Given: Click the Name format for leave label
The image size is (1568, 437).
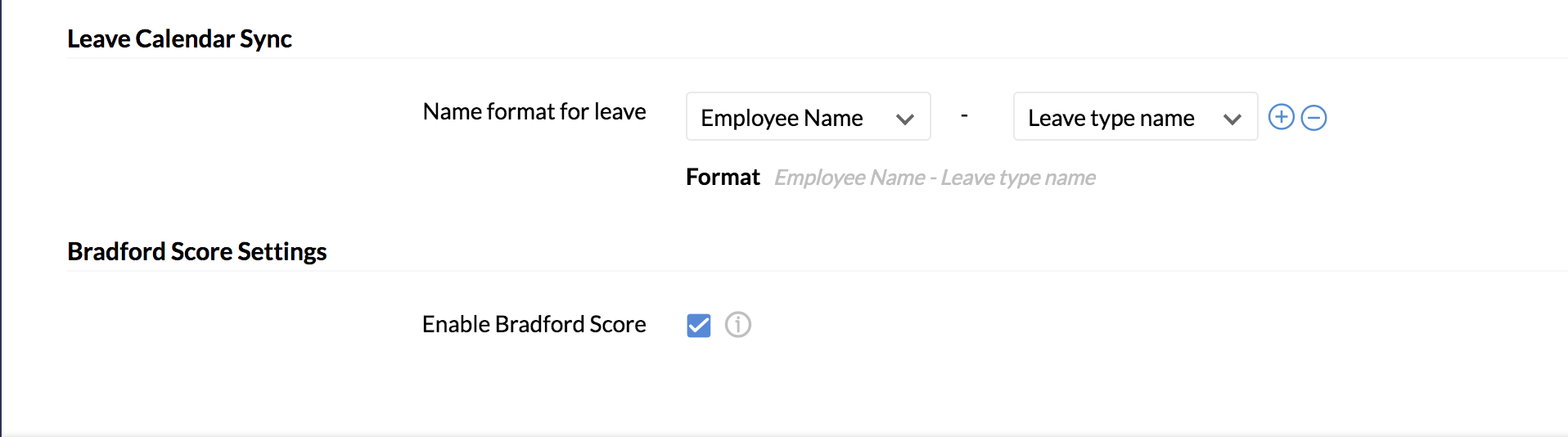Looking at the screenshot, I should tap(534, 111).
